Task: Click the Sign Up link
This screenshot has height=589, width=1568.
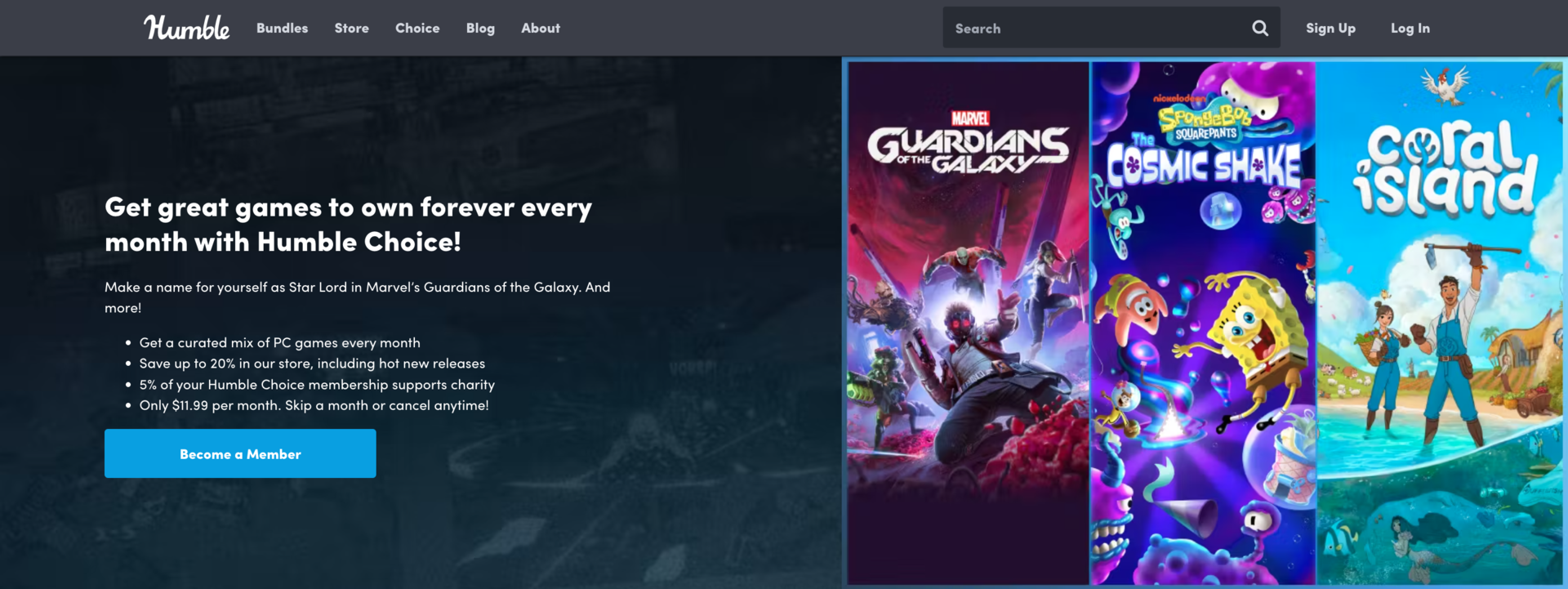Action: [x=1330, y=28]
